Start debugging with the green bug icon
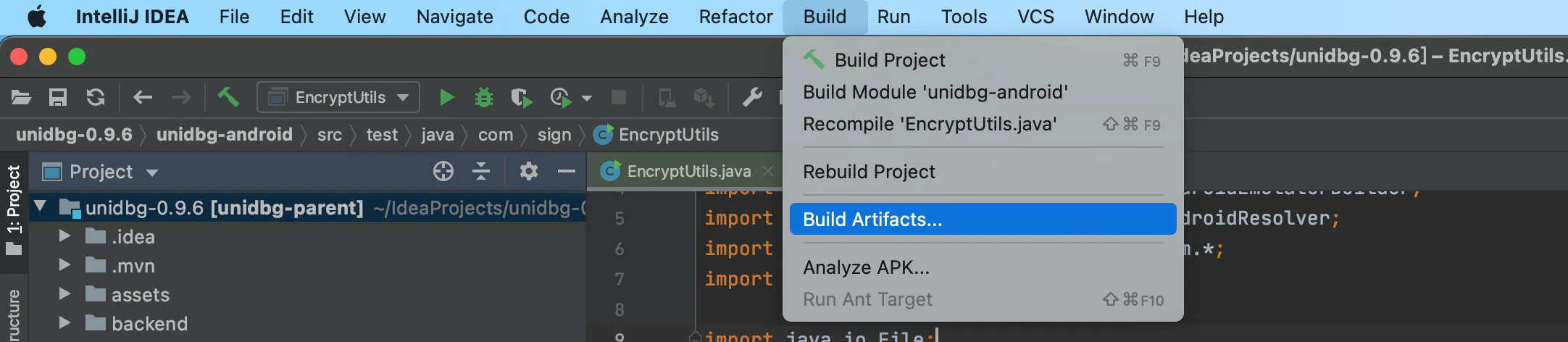Viewport: 1568px width, 342px height. (x=484, y=97)
